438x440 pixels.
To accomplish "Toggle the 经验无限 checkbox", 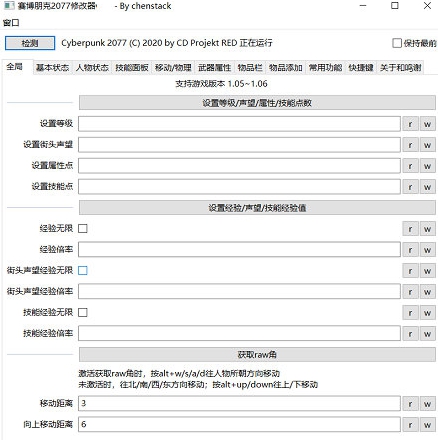I will tap(83, 229).
